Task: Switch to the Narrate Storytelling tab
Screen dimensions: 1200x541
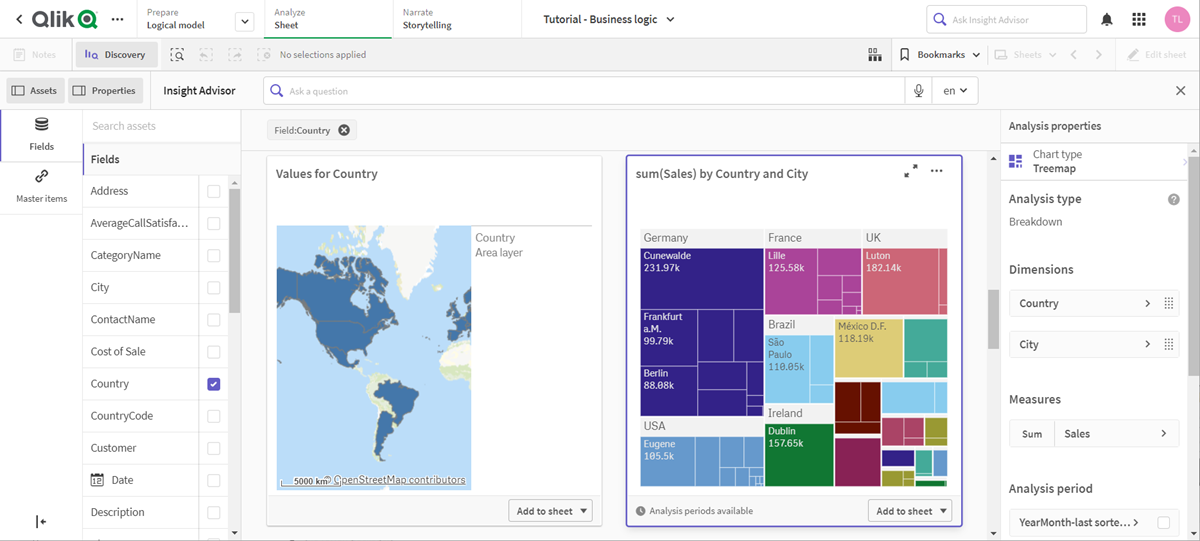Action: click(x=456, y=19)
